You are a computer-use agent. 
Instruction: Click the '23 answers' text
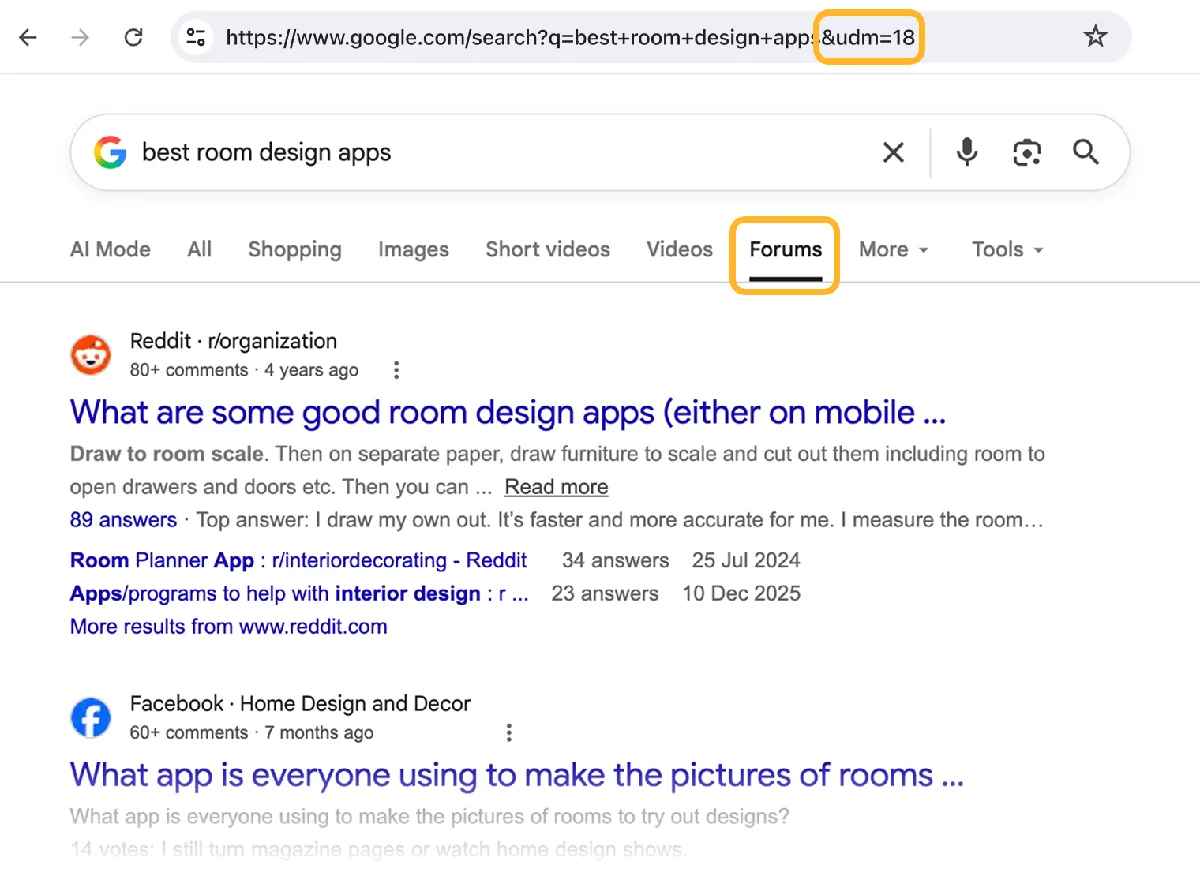click(605, 594)
